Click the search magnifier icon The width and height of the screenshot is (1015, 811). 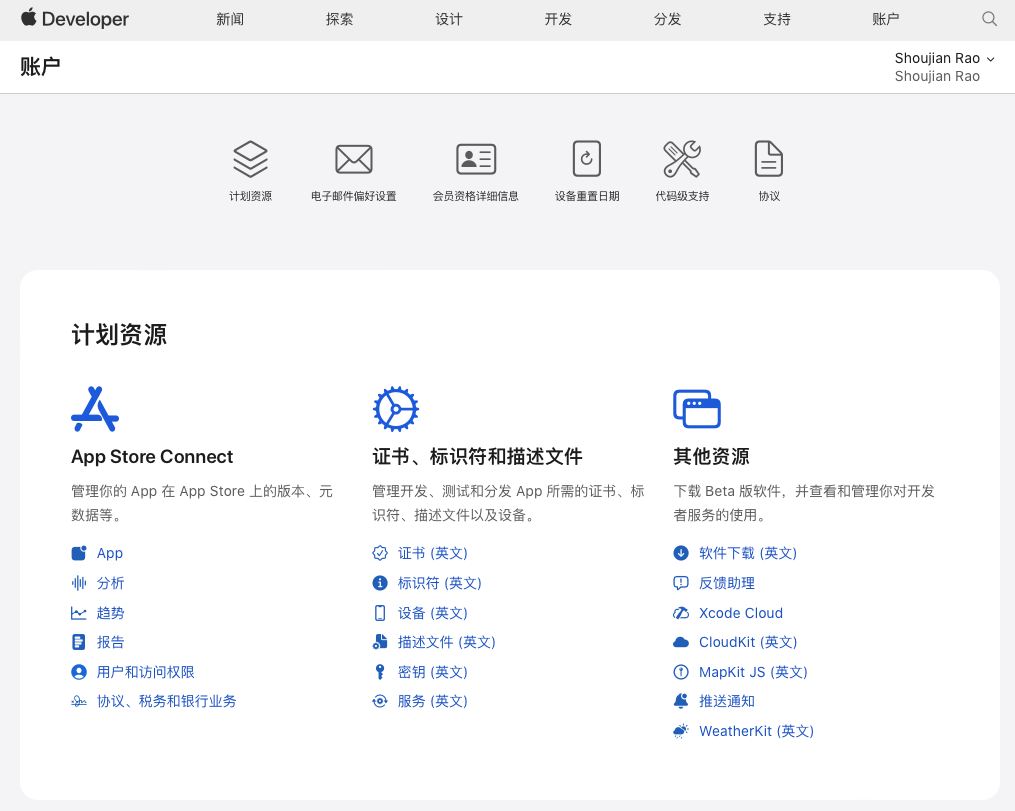point(989,19)
